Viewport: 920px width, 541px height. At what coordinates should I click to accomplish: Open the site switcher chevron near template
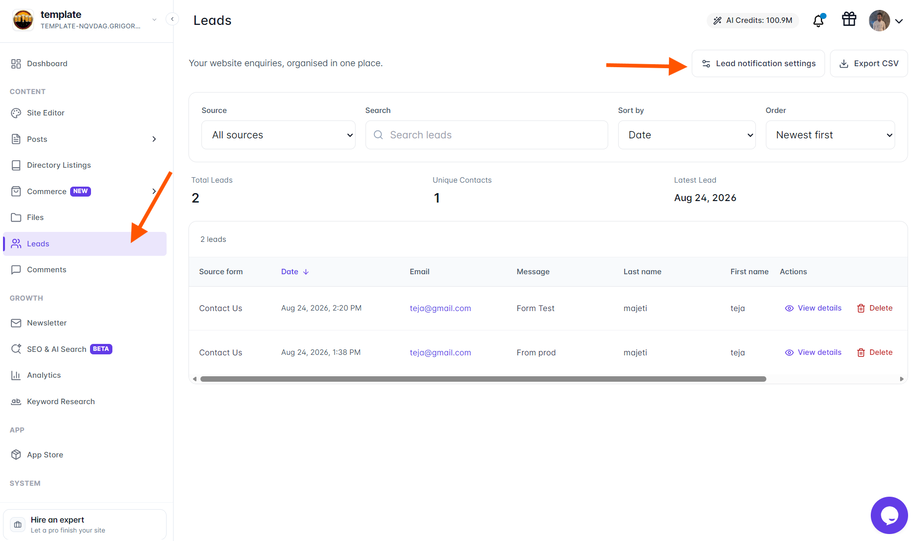(154, 20)
